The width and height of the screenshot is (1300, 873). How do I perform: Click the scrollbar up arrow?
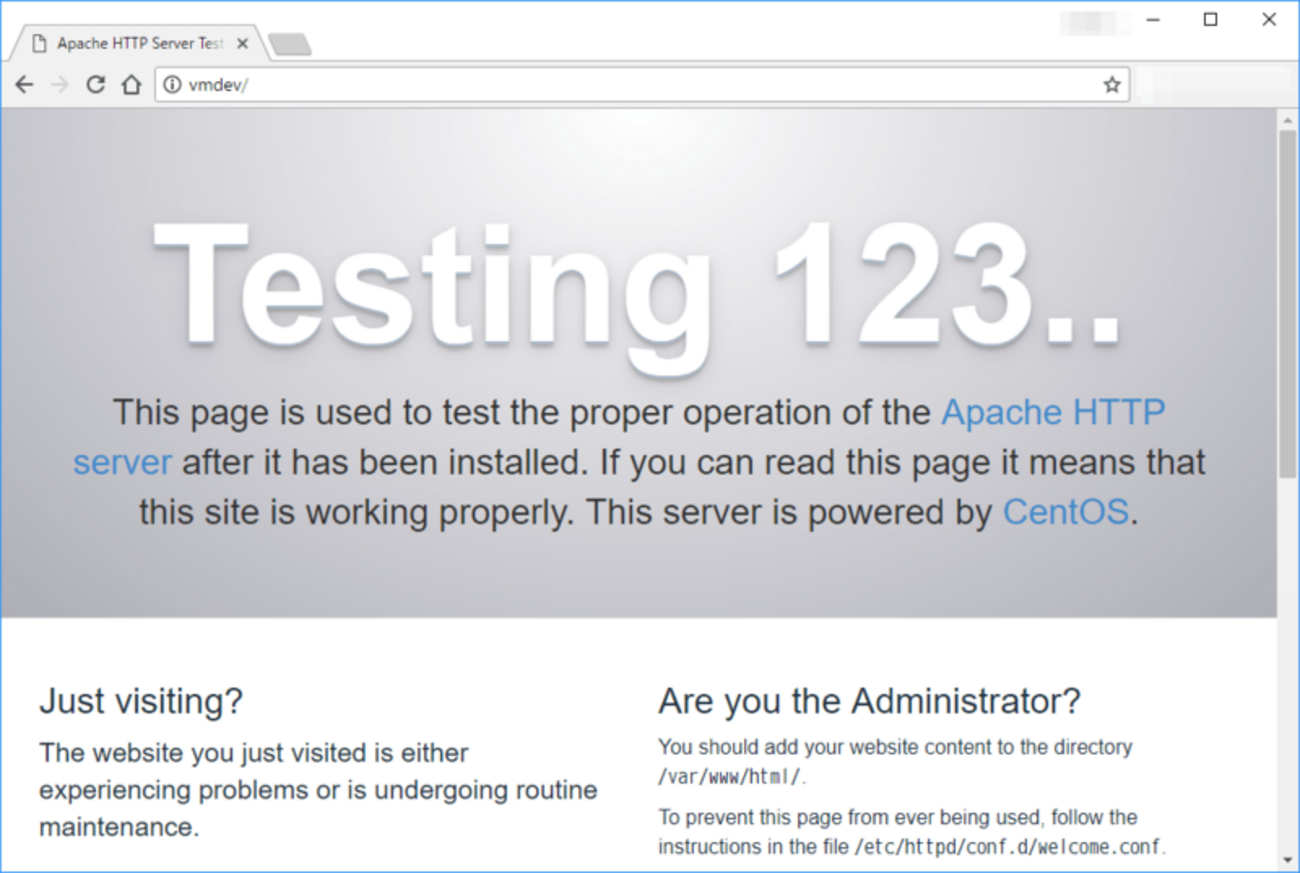tap(1288, 120)
